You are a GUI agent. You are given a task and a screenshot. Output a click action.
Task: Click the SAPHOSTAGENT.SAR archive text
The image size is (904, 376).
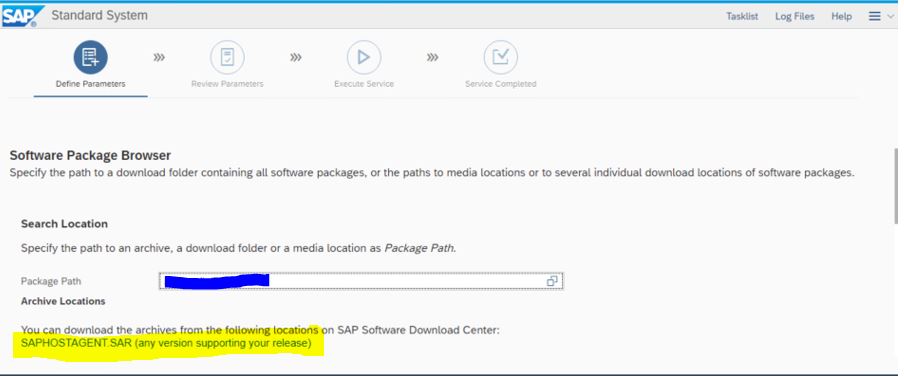166,343
